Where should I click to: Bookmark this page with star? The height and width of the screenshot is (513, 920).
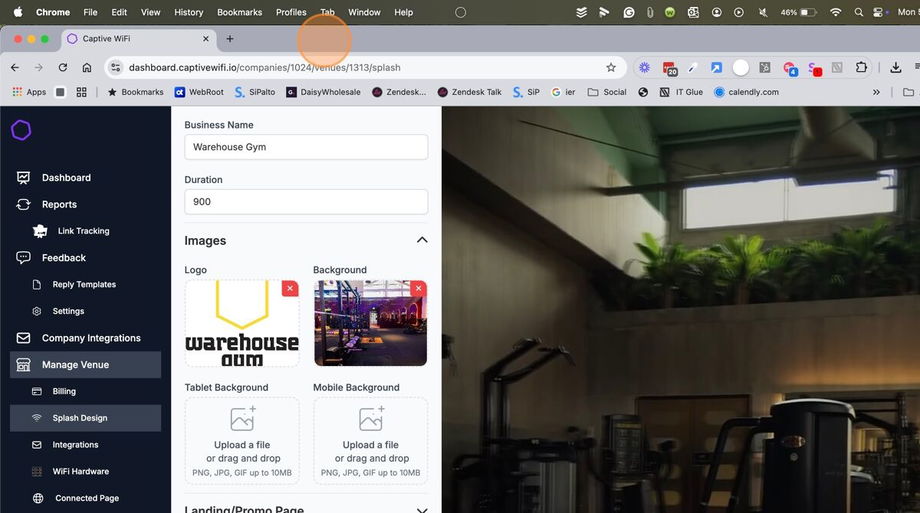point(611,68)
